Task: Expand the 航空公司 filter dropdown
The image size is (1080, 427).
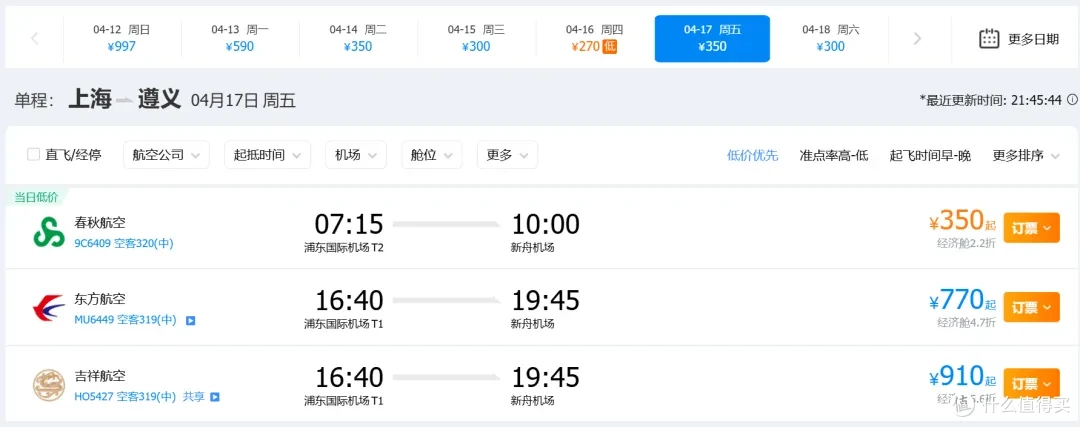Action: [x=166, y=155]
